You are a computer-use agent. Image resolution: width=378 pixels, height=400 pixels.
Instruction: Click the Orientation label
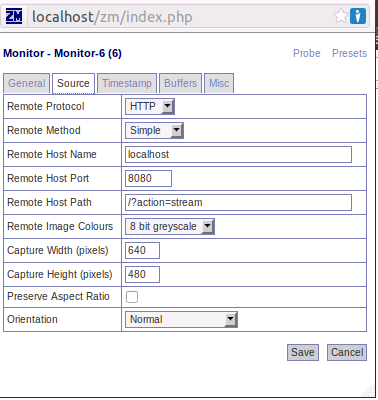click(32, 319)
